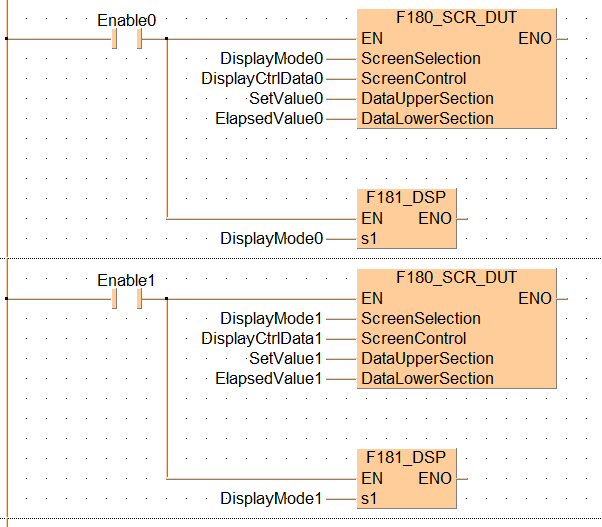Select the Enable1 contact label text
This screenshot has width=602, height=527.
point(127,279)
